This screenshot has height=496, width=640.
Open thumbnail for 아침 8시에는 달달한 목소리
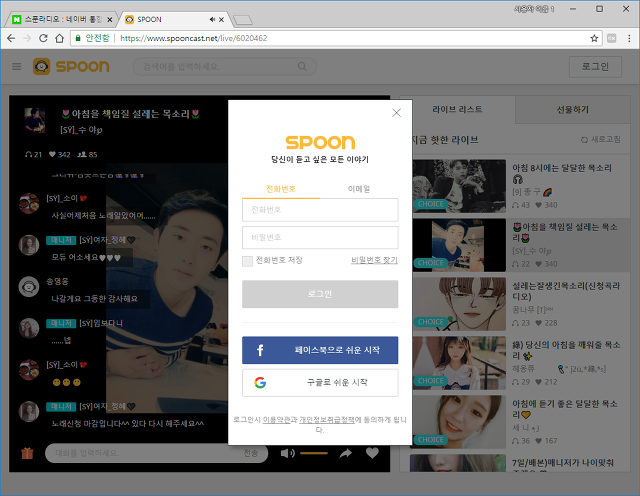point(459,186)
